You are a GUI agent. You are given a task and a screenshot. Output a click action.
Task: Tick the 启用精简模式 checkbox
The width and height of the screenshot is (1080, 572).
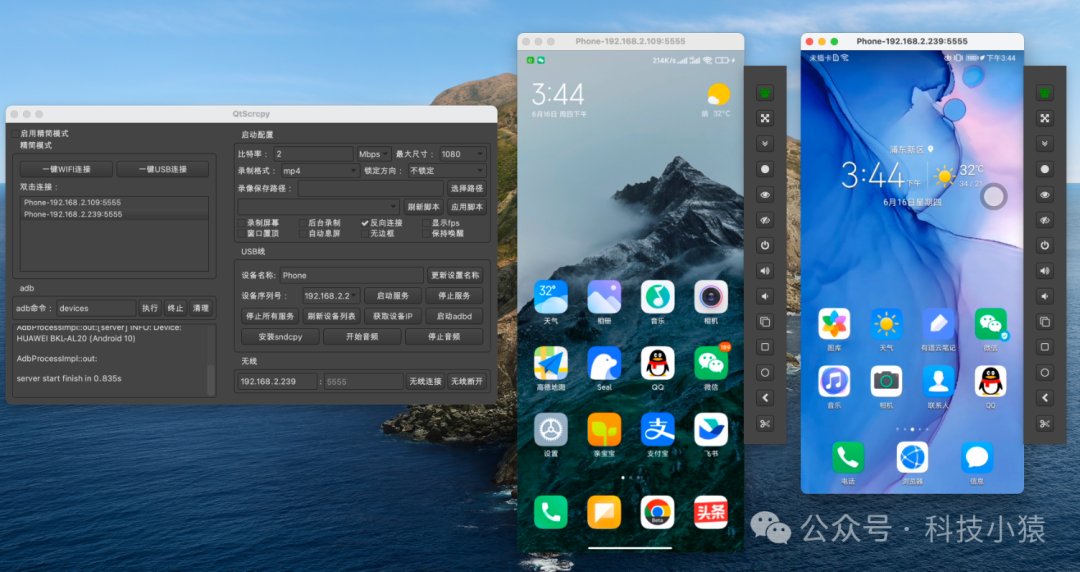15,133
